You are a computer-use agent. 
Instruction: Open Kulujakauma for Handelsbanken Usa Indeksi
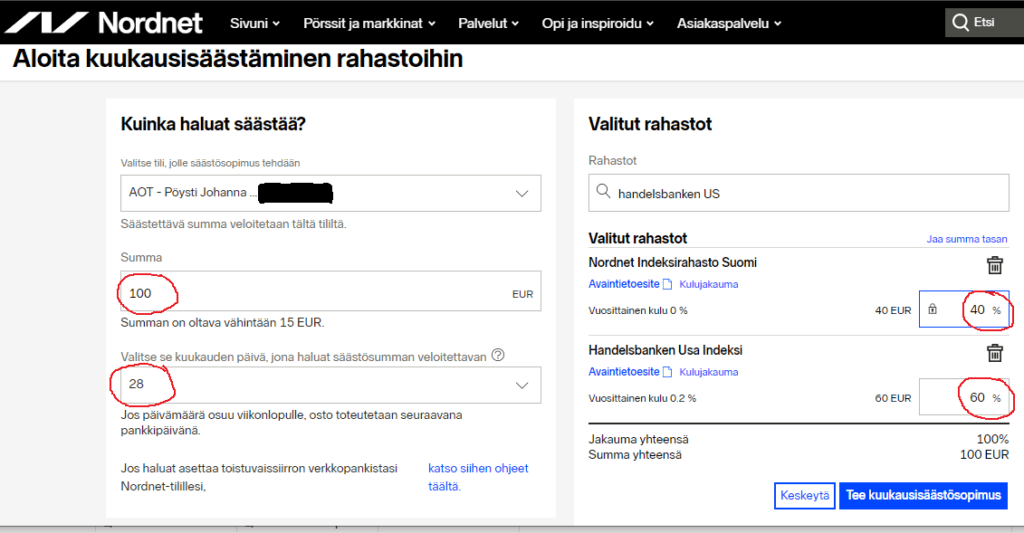[709, 372]
